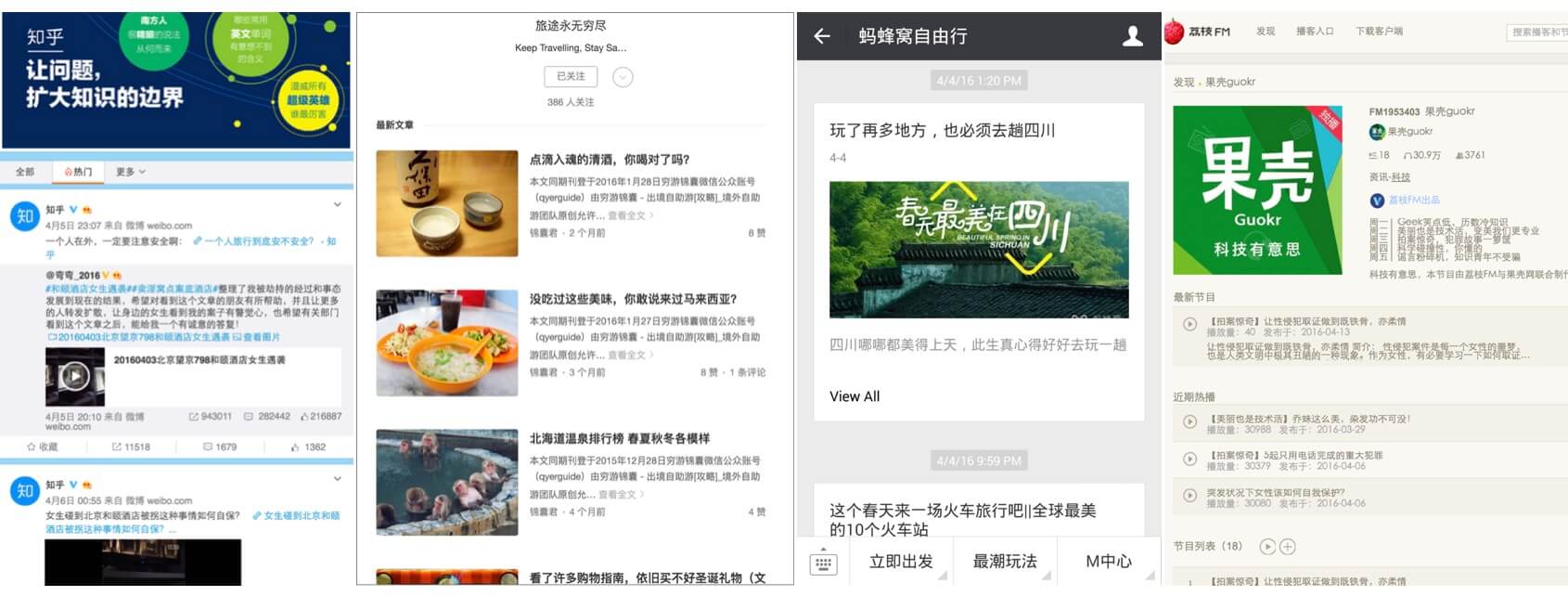Image resolution: width=1568 pixels, height=609 pixels.
Task: Expand chevron menu on 4月6日 00:55 post
Action: pos(337,479)
